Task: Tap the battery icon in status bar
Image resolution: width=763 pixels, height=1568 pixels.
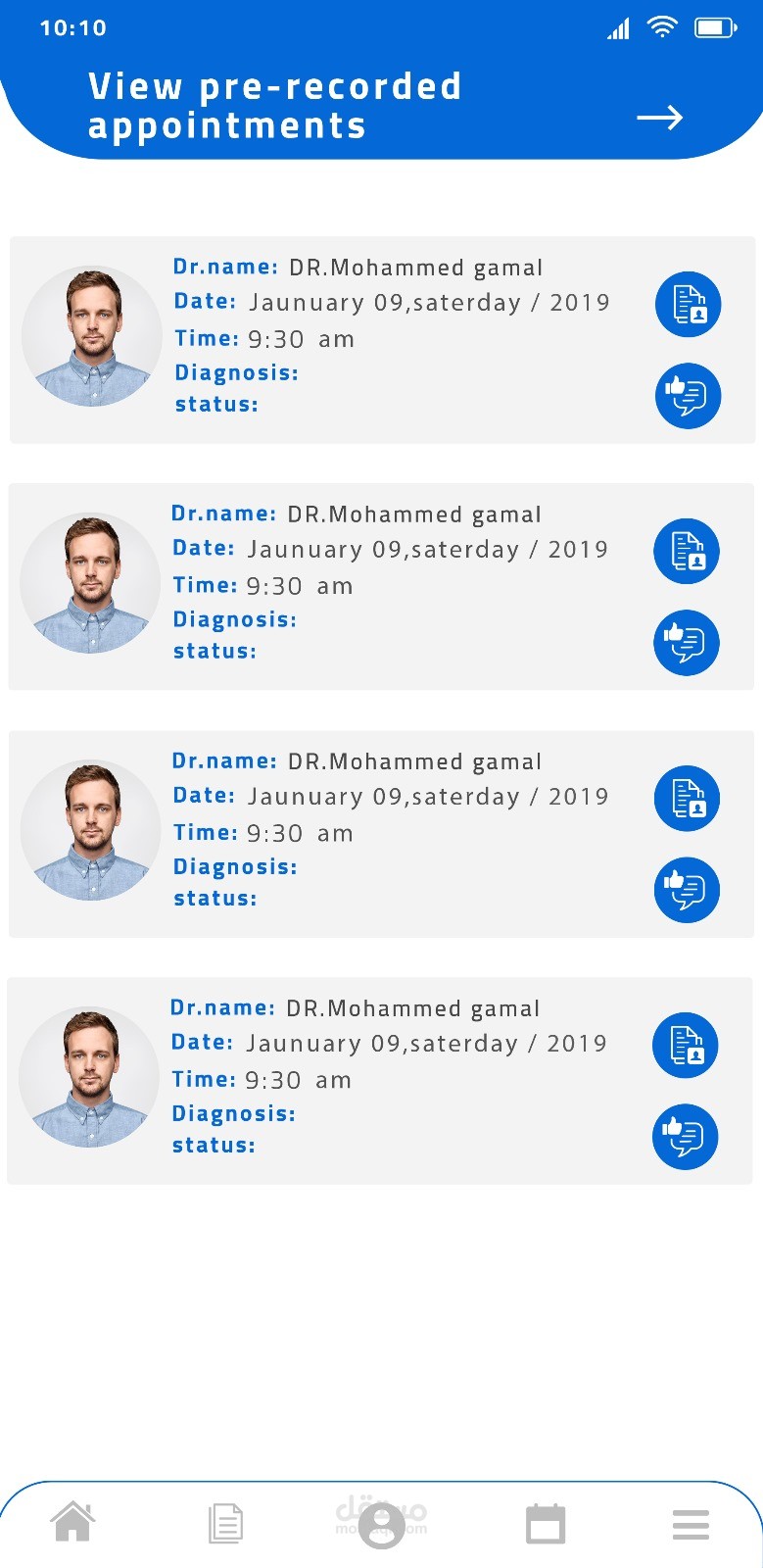Action: click(x=715, y=28)
